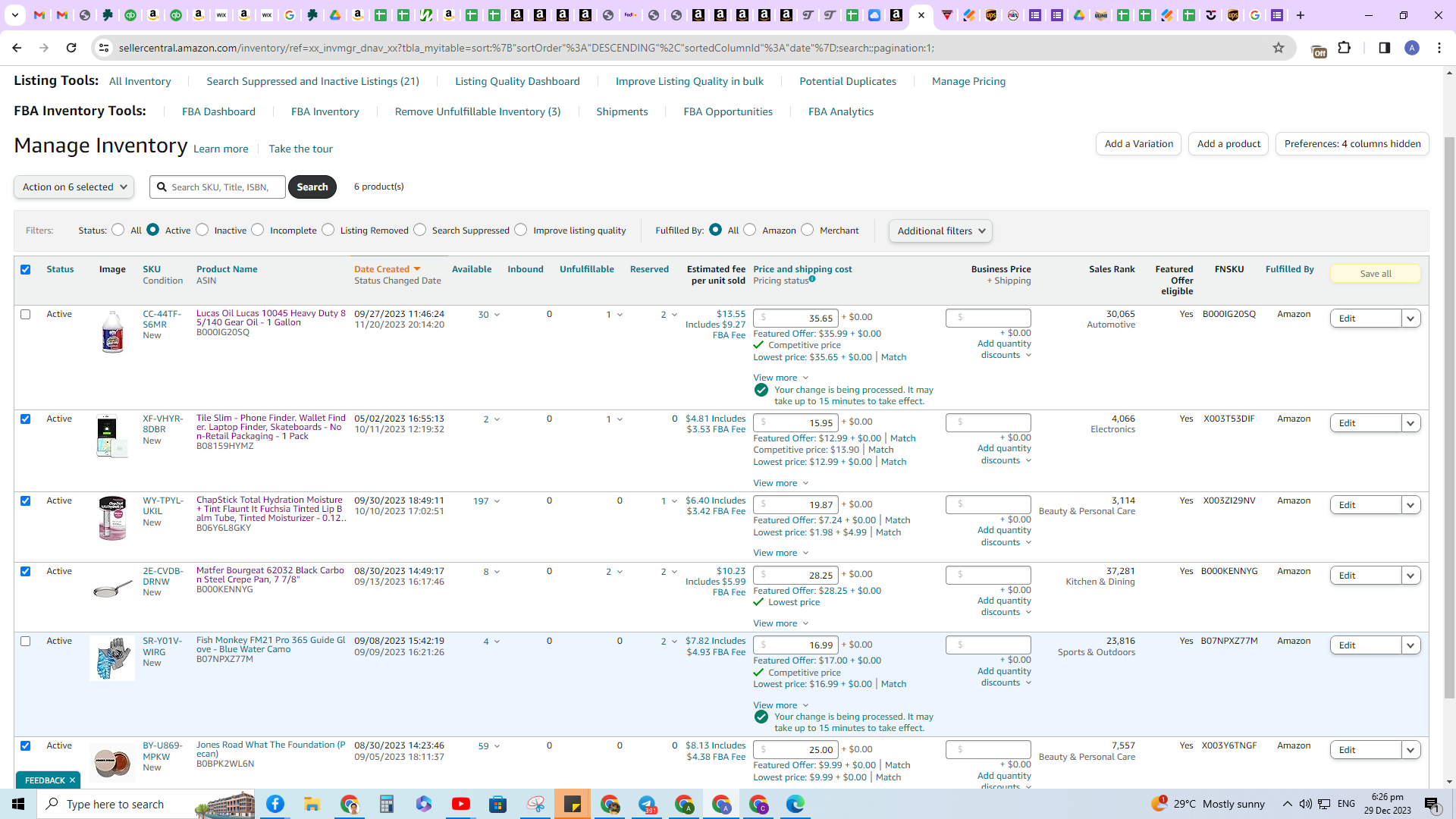
Task: Go to Shipments under FBA tools
Action: pos(622,111)
